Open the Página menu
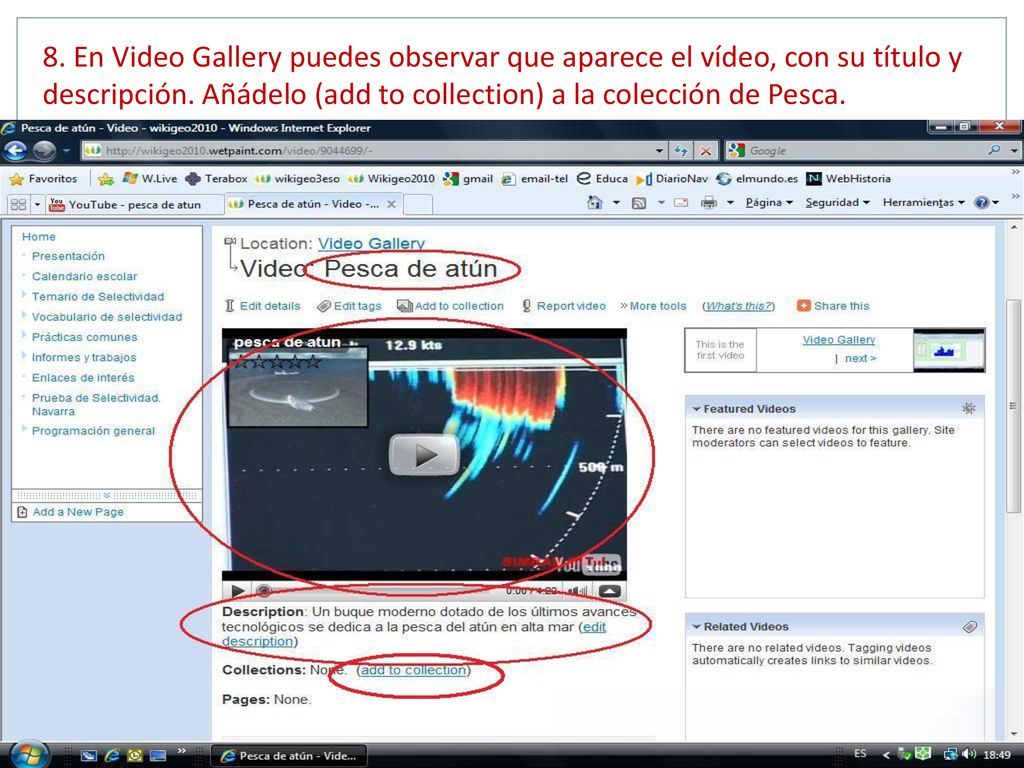This screenshot has width=1024, height=768. [x=769, y=202]
